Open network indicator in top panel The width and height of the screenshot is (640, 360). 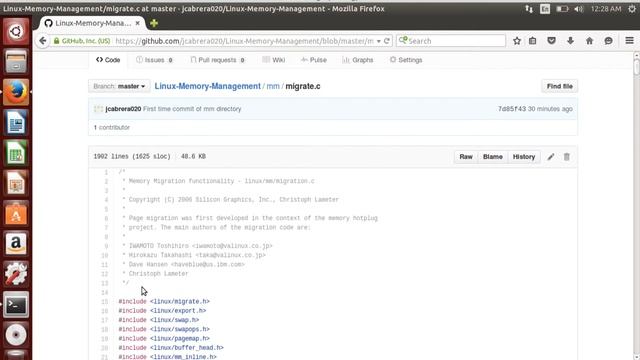click(529, 9)
